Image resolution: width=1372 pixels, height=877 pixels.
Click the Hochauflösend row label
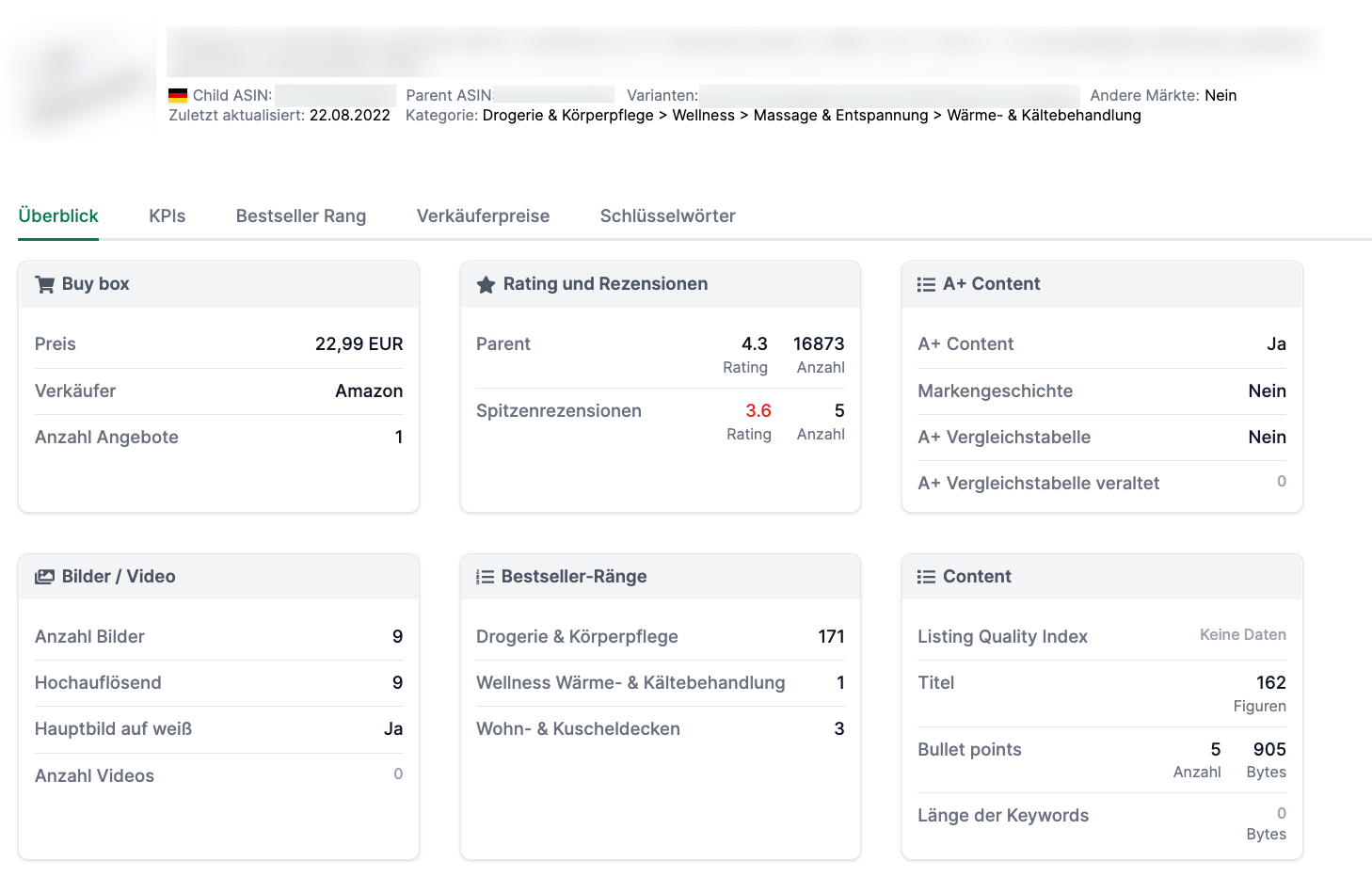[x=98, y=683]
